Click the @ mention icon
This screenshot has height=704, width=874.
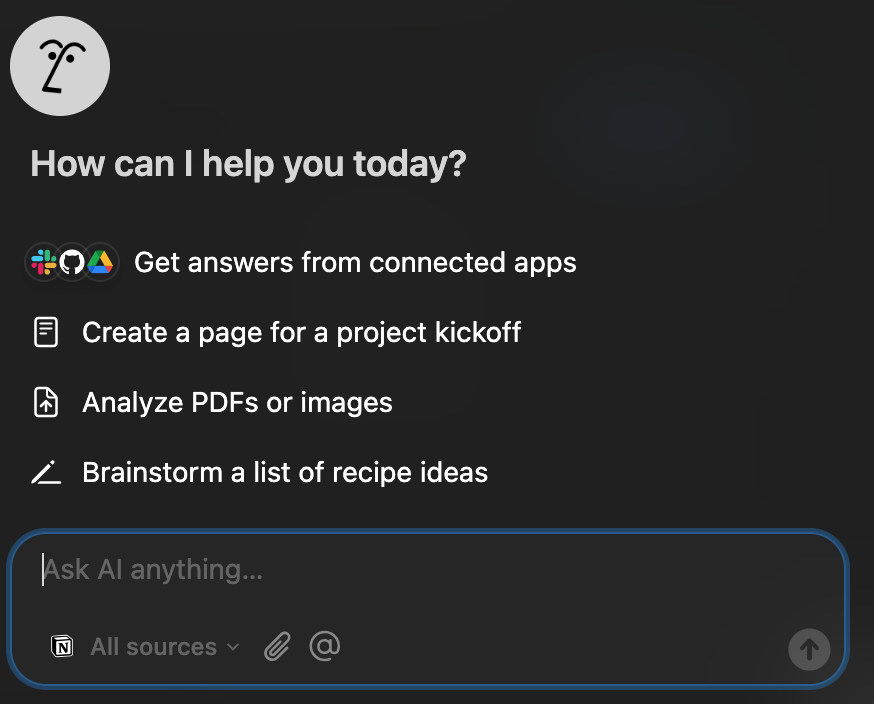(x=324, y=646)
